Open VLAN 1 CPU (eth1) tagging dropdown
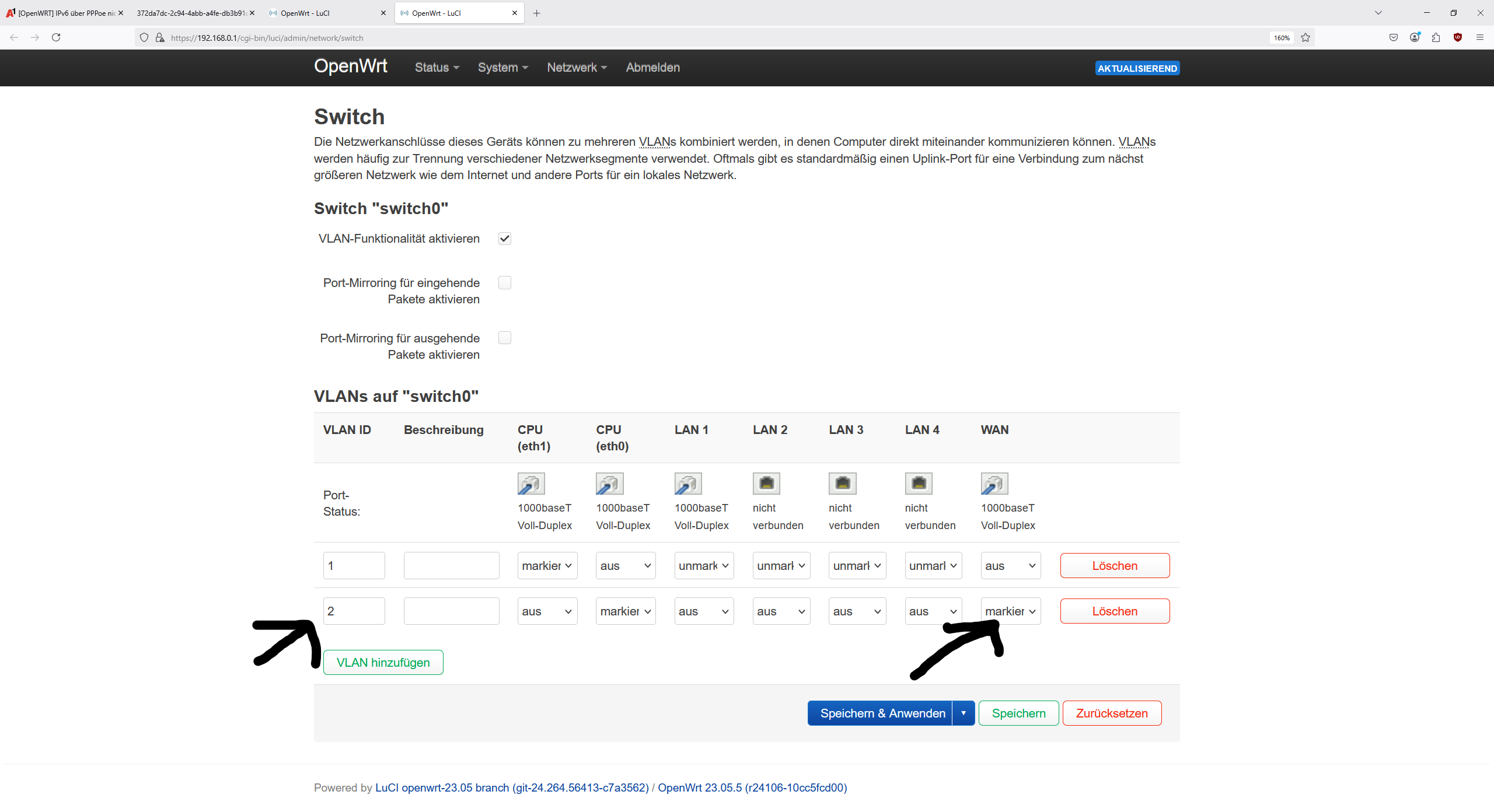The height and width of the screenshot is (812, 1494). click(547, 565)
